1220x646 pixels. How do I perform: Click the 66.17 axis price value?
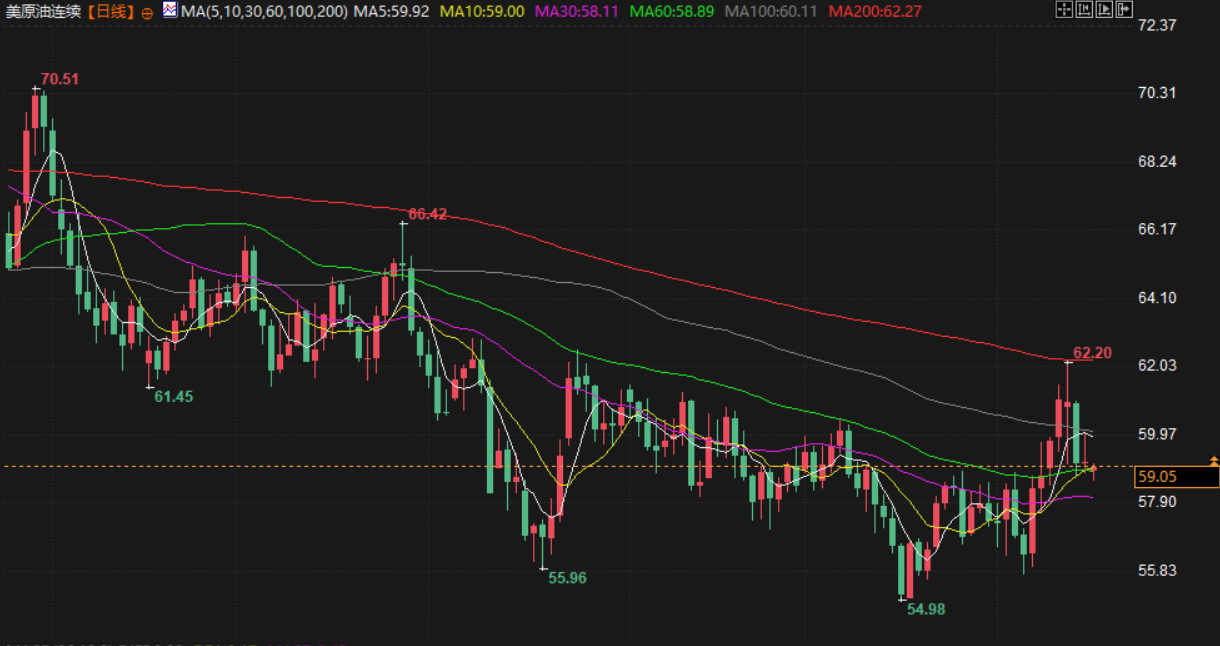click(1156, 229)
